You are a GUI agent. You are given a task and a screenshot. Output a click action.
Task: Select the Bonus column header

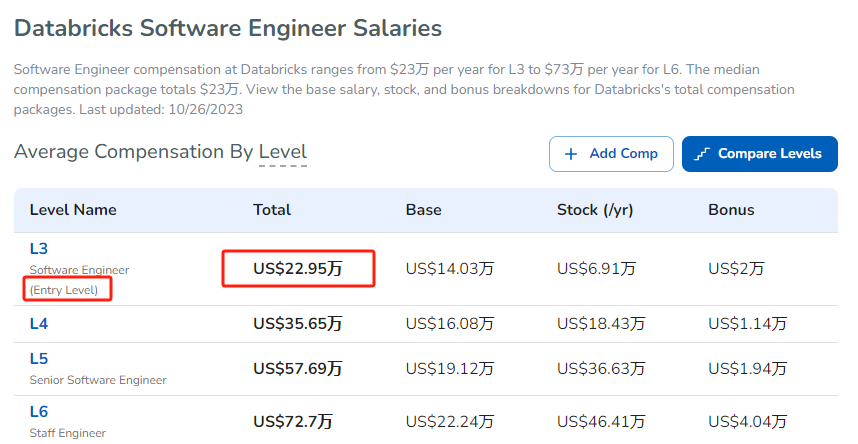731,210
